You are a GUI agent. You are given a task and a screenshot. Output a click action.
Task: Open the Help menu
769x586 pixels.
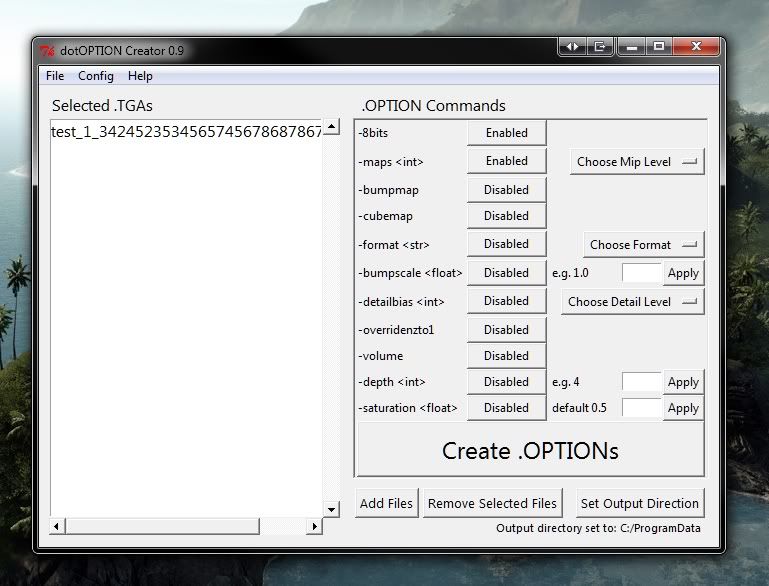140,76
